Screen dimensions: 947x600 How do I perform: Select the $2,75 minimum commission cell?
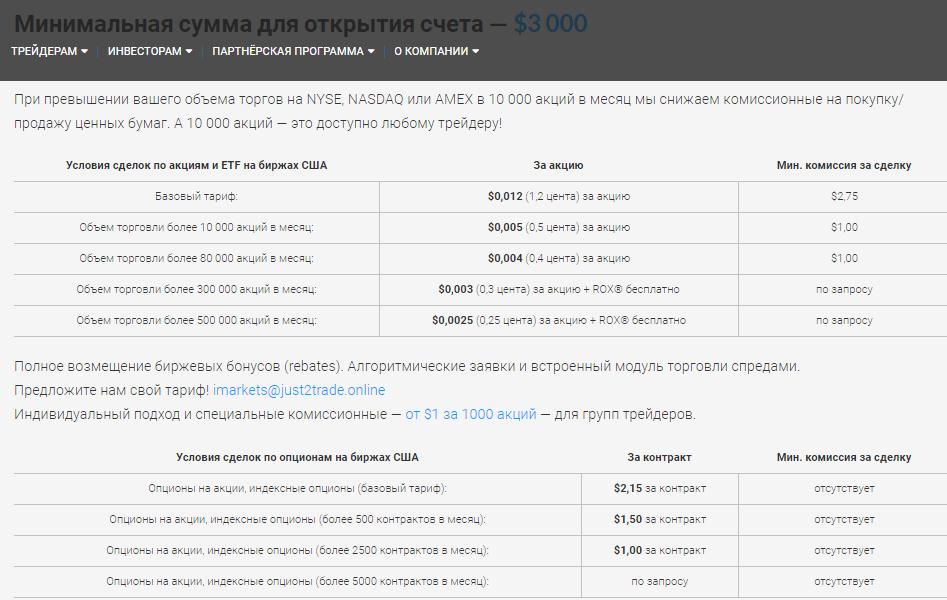coord(843,197)
